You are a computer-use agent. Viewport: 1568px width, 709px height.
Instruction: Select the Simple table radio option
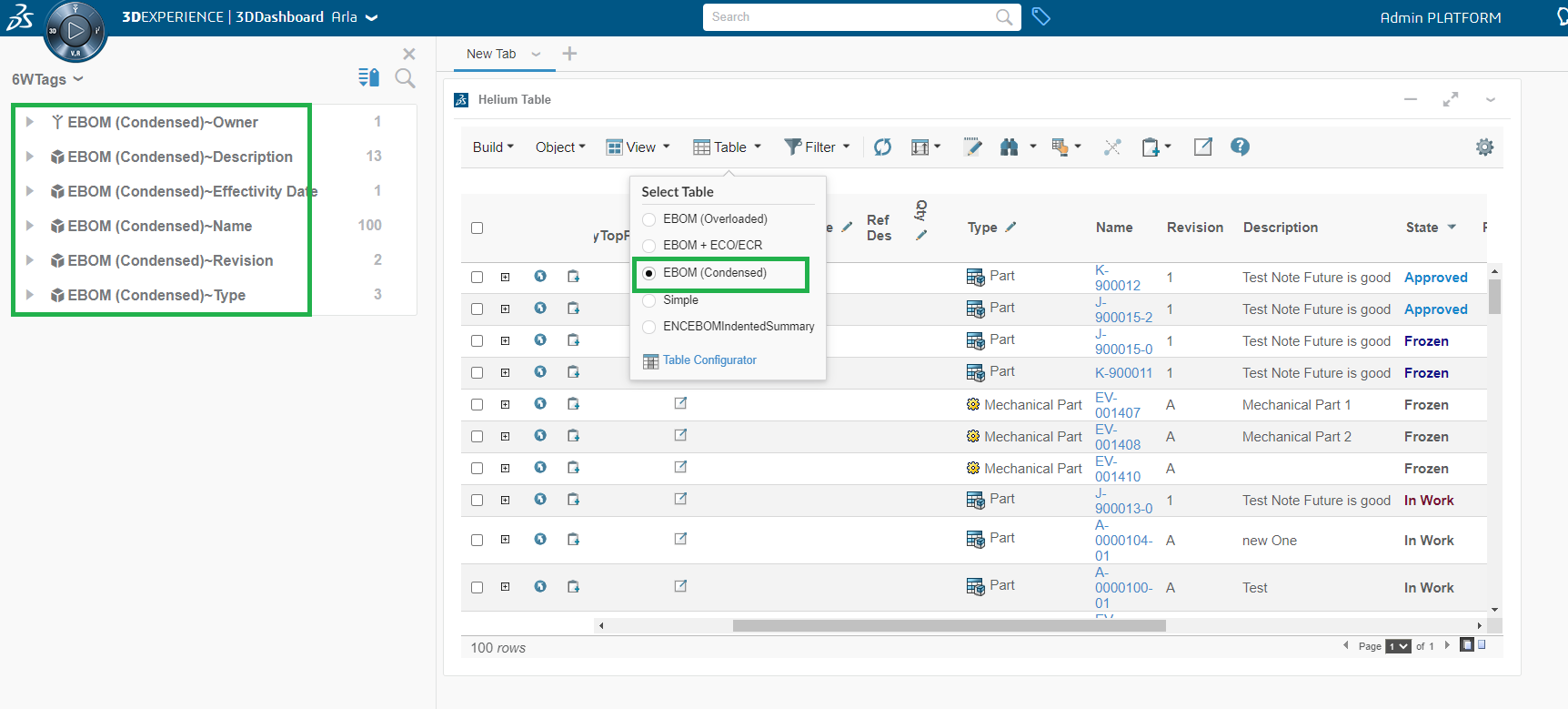649,300
